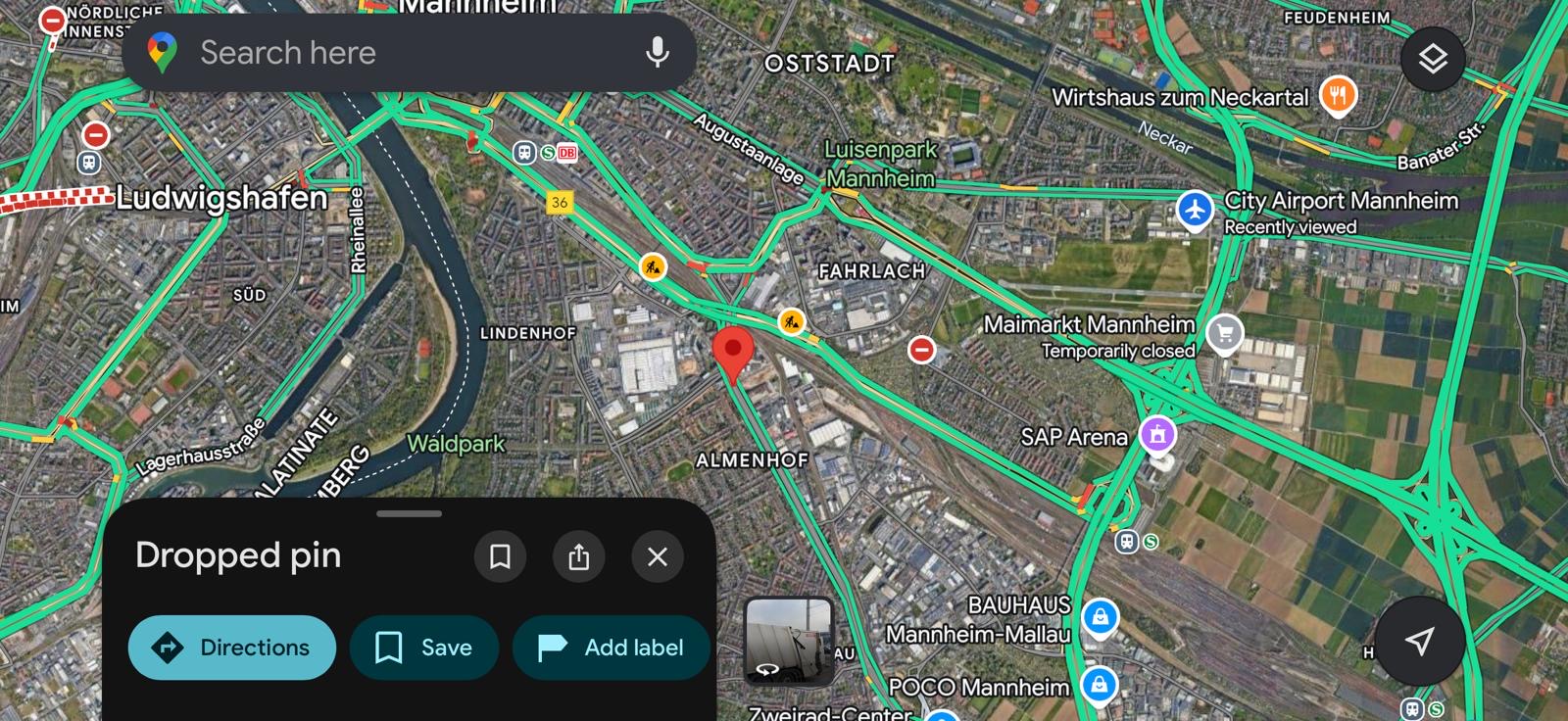Tap the voice search microphone
1568x721 pixels.
(x=658, y=53)
